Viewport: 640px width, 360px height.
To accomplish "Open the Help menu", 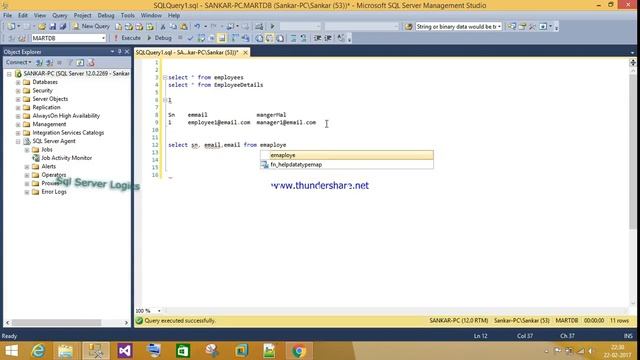I will [x=174, y=16].
